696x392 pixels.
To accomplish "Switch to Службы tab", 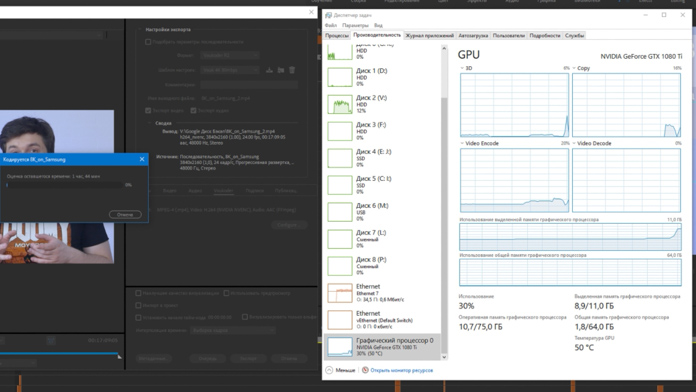I will 574,36.
